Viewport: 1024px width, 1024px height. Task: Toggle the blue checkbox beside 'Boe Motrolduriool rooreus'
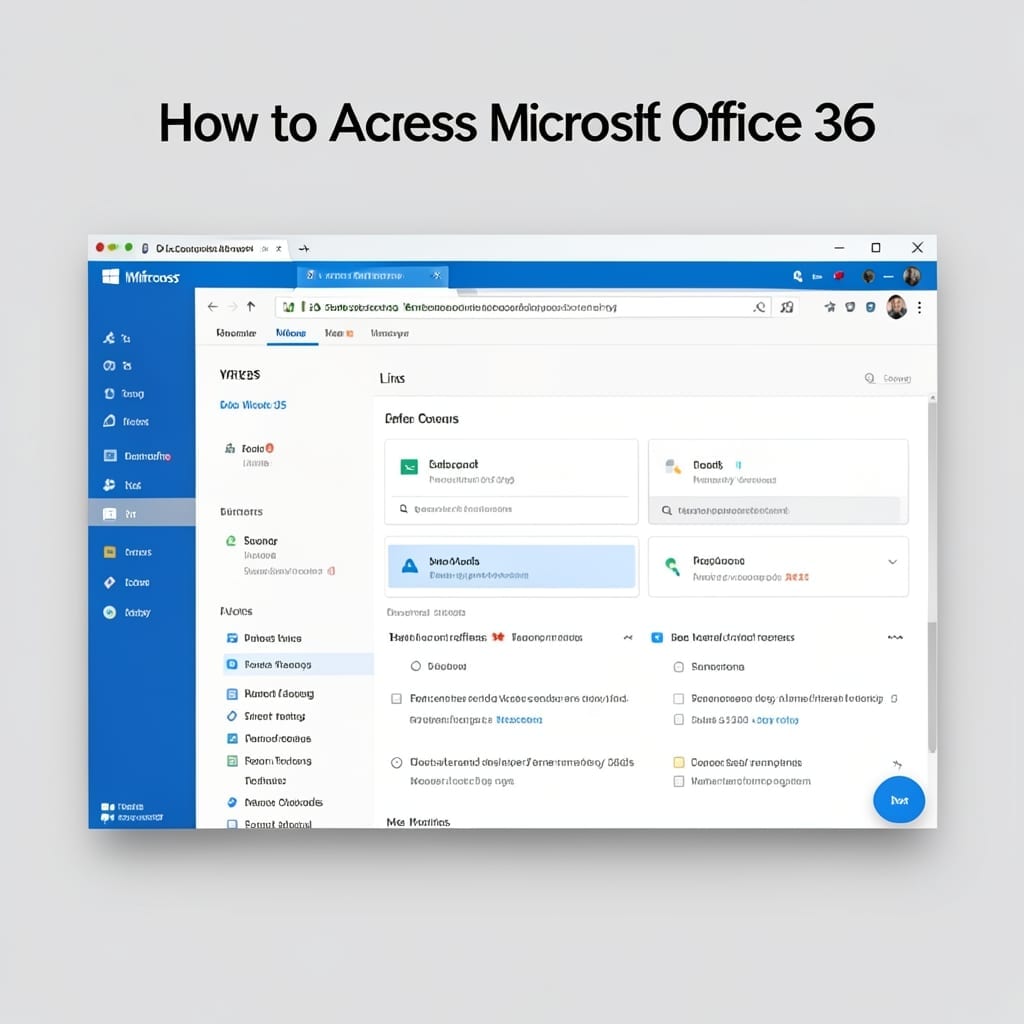click(x=657, y=637)
